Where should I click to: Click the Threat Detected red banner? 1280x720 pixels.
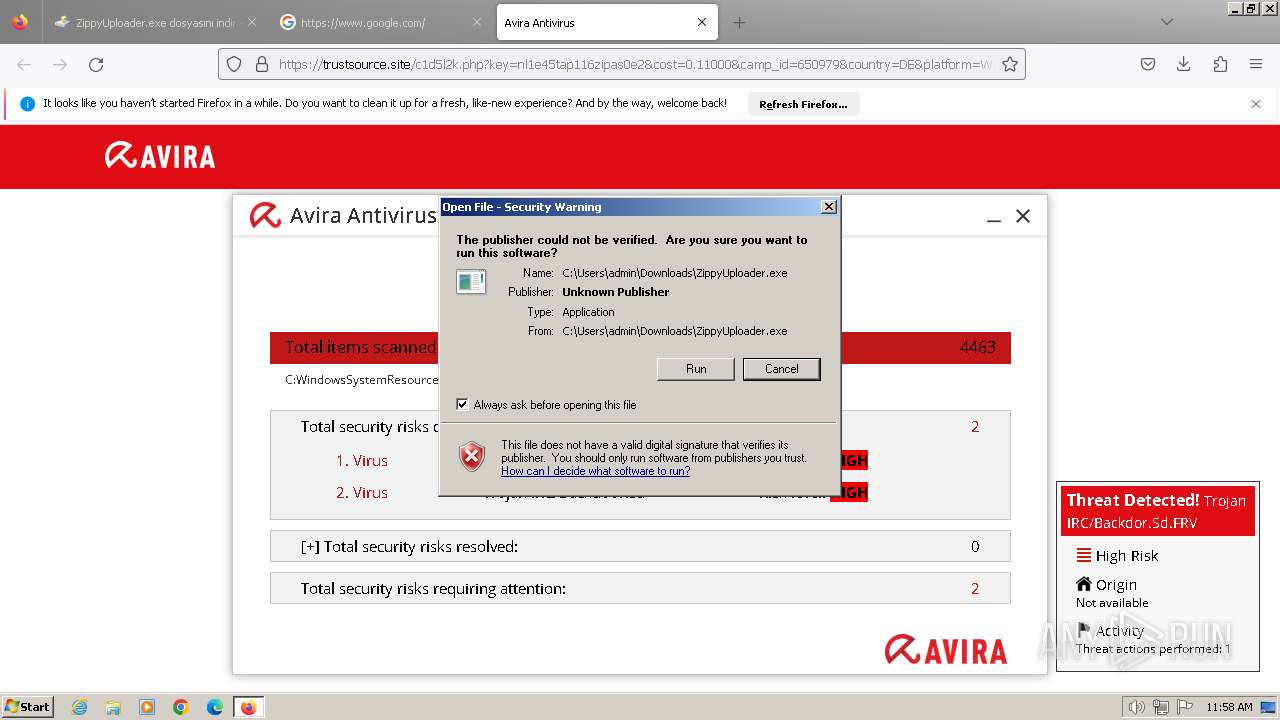pos(1157,511)
